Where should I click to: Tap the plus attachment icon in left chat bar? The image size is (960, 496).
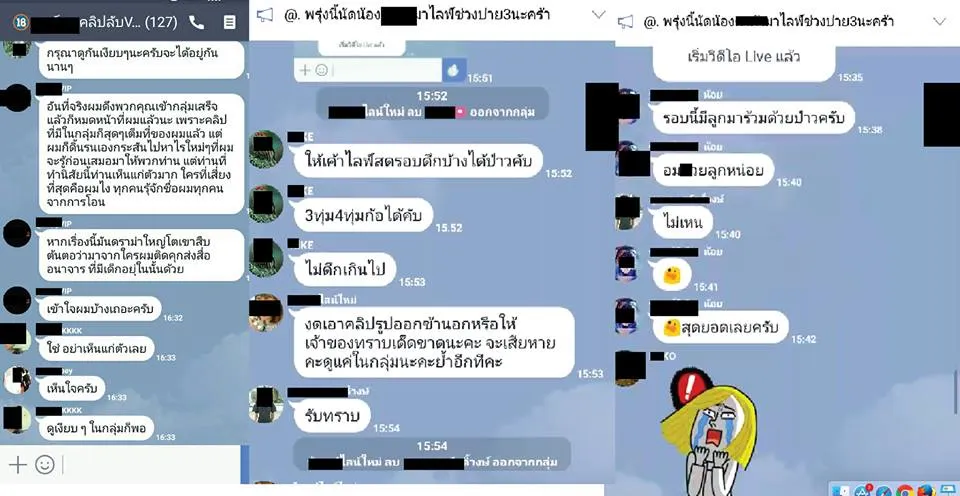[x=17, y=465]
